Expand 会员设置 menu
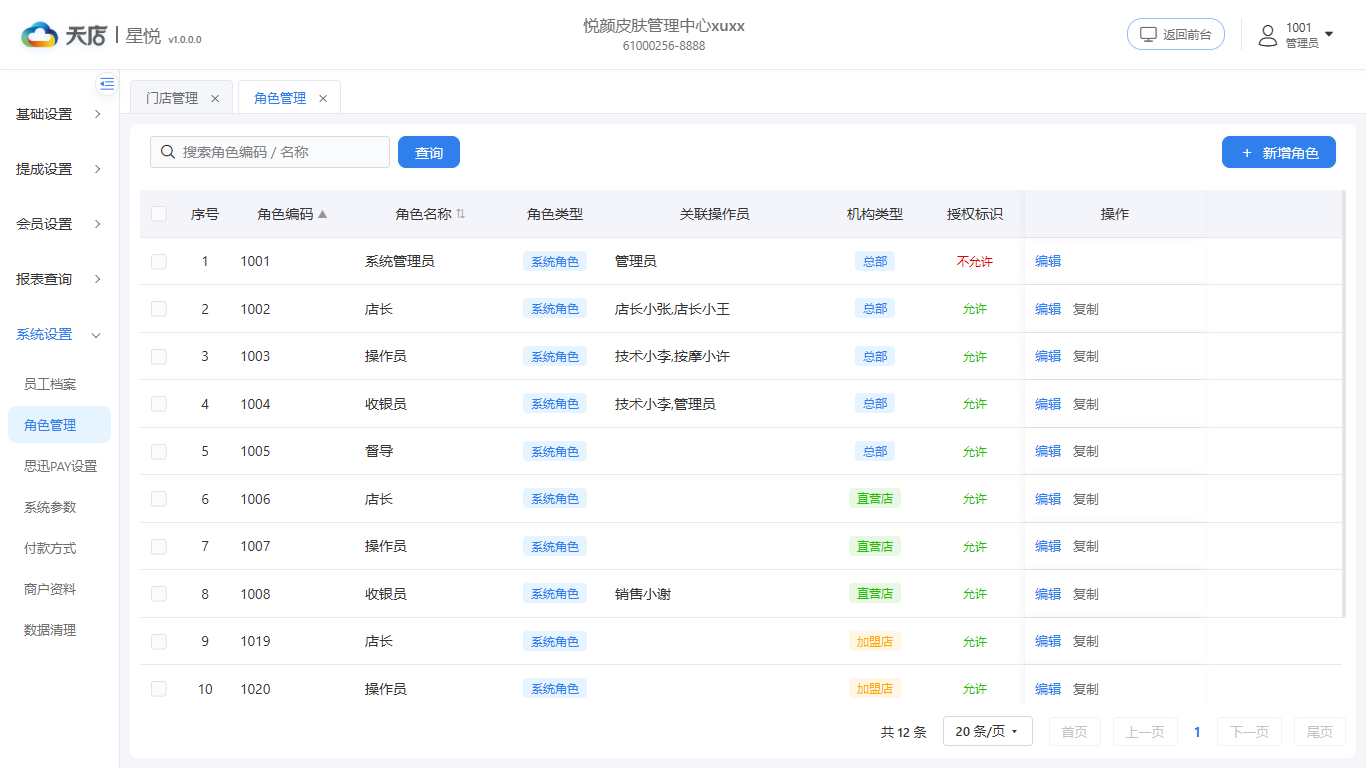1366x768 pixels. coord(60,224)
